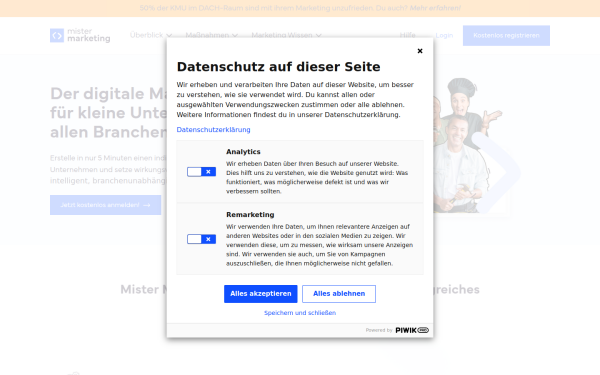This screenshot has height=375, width=600.
Task: Expand the Maßnahmen menu
Action: coord(212,35)
